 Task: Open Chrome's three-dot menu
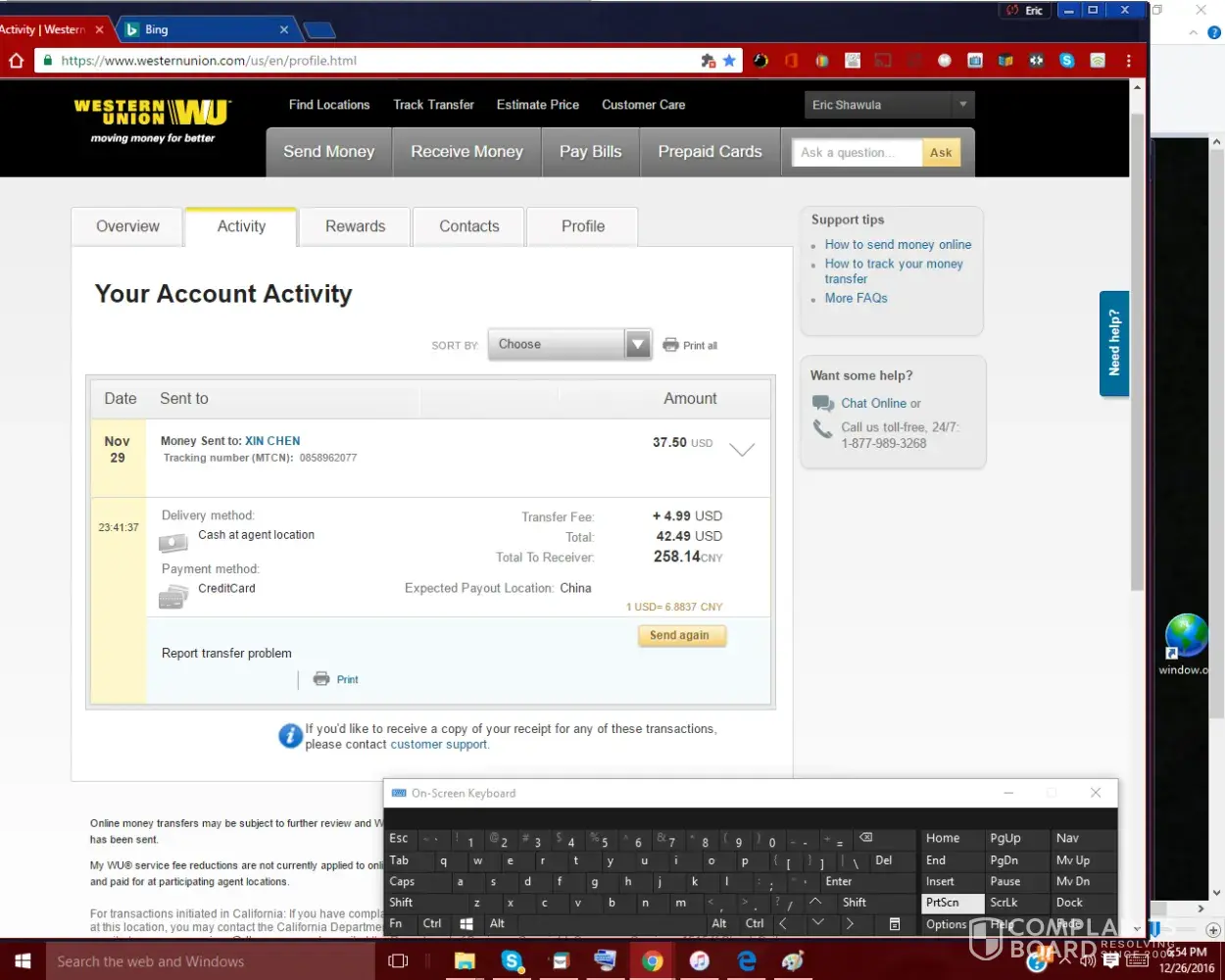(x=1129, y=61)
